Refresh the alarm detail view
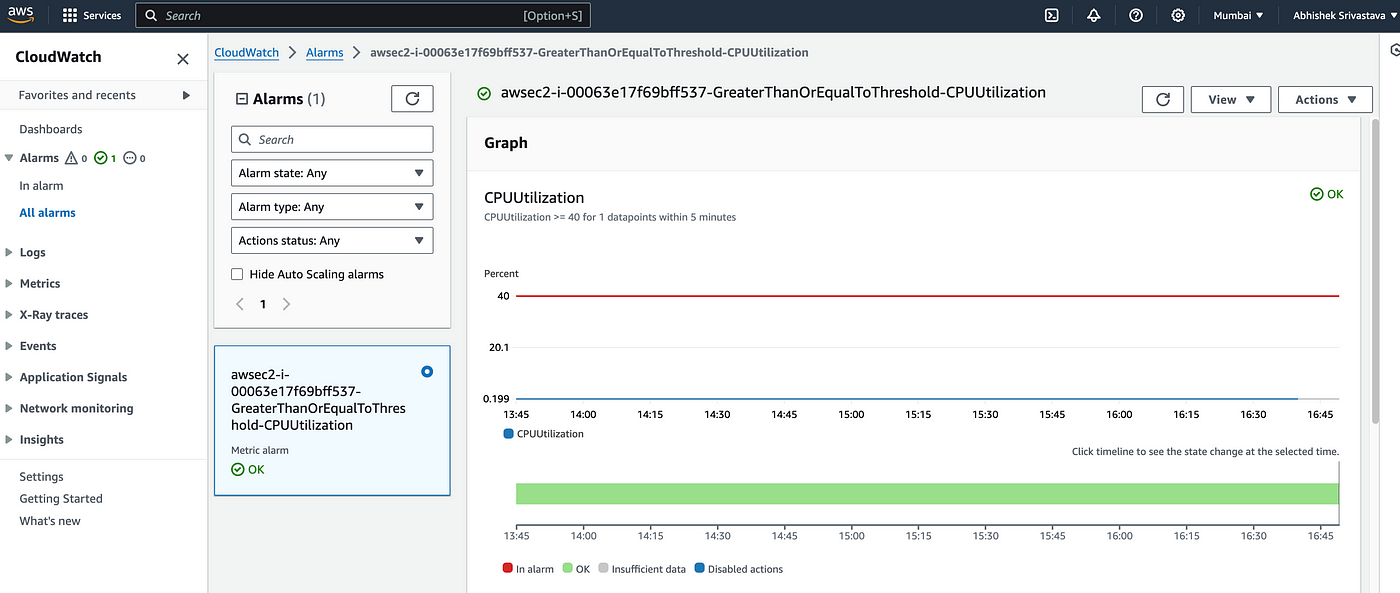This screenshot has width=1400, height=593. 1162,99
